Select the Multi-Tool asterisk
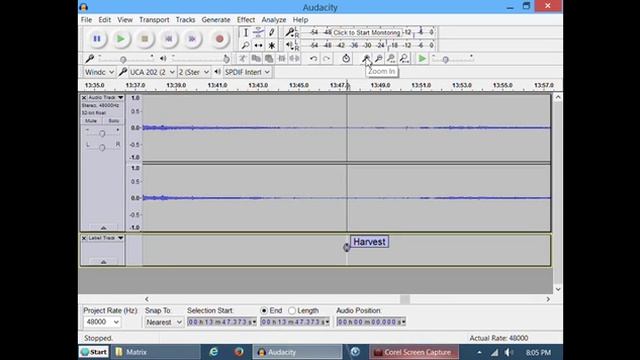 point(271,45)
